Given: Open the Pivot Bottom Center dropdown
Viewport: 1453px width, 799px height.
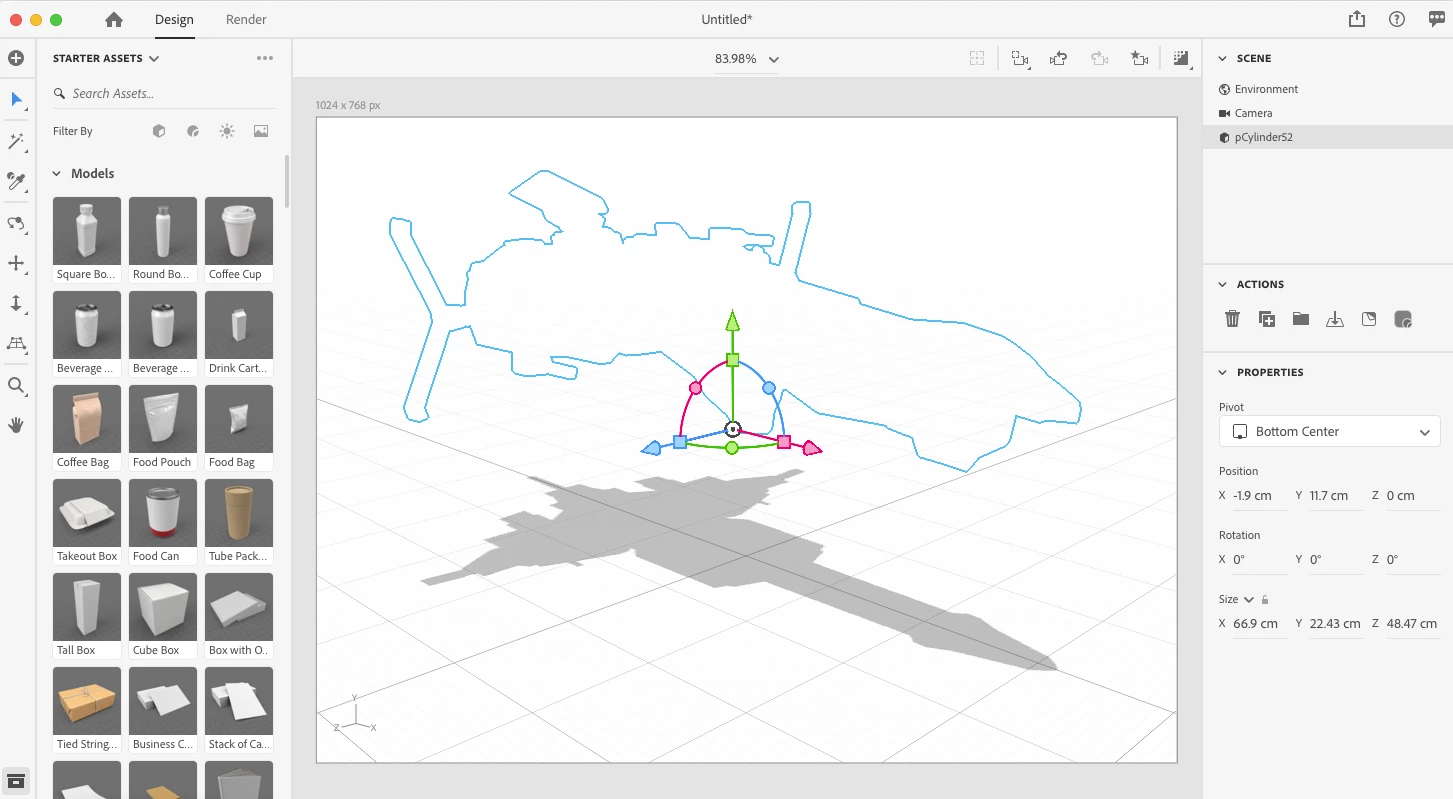Looking at the screenshot, I should click(1329, 432).
